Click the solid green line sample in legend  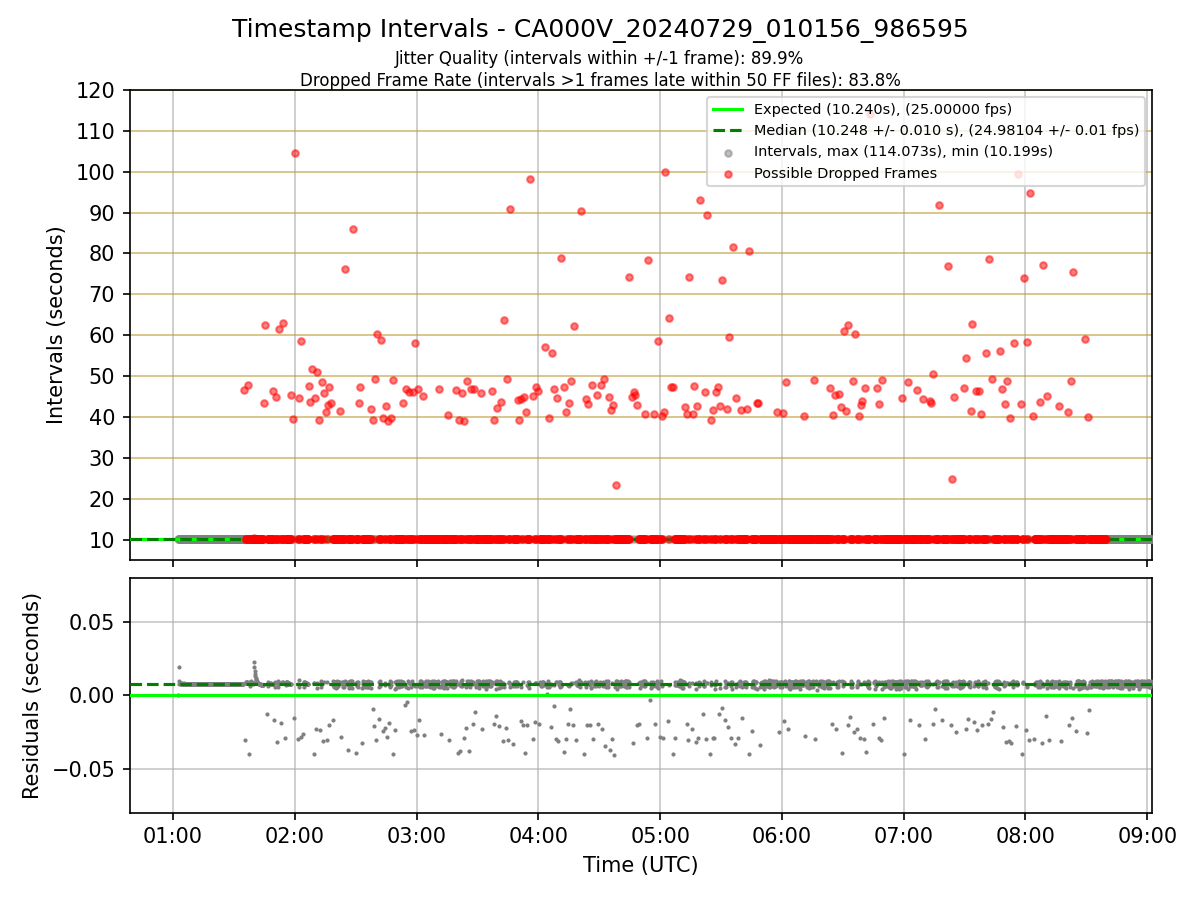[727, 109]
